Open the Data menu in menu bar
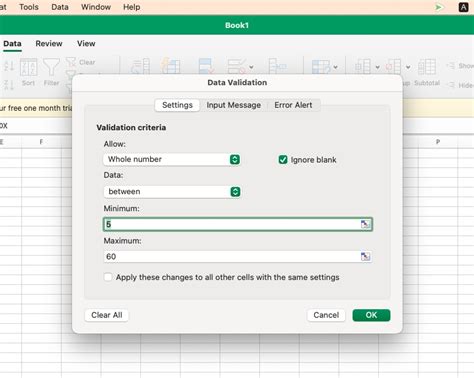 pos(60,7)
